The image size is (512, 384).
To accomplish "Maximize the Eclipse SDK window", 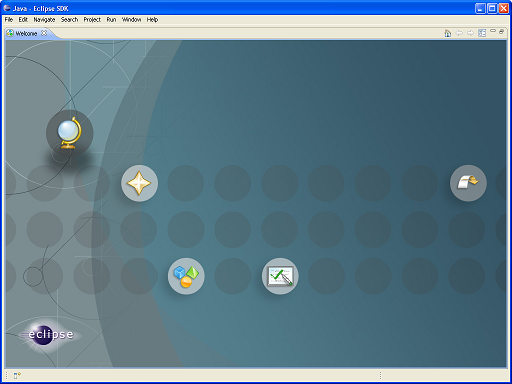I will pos(492,8).
